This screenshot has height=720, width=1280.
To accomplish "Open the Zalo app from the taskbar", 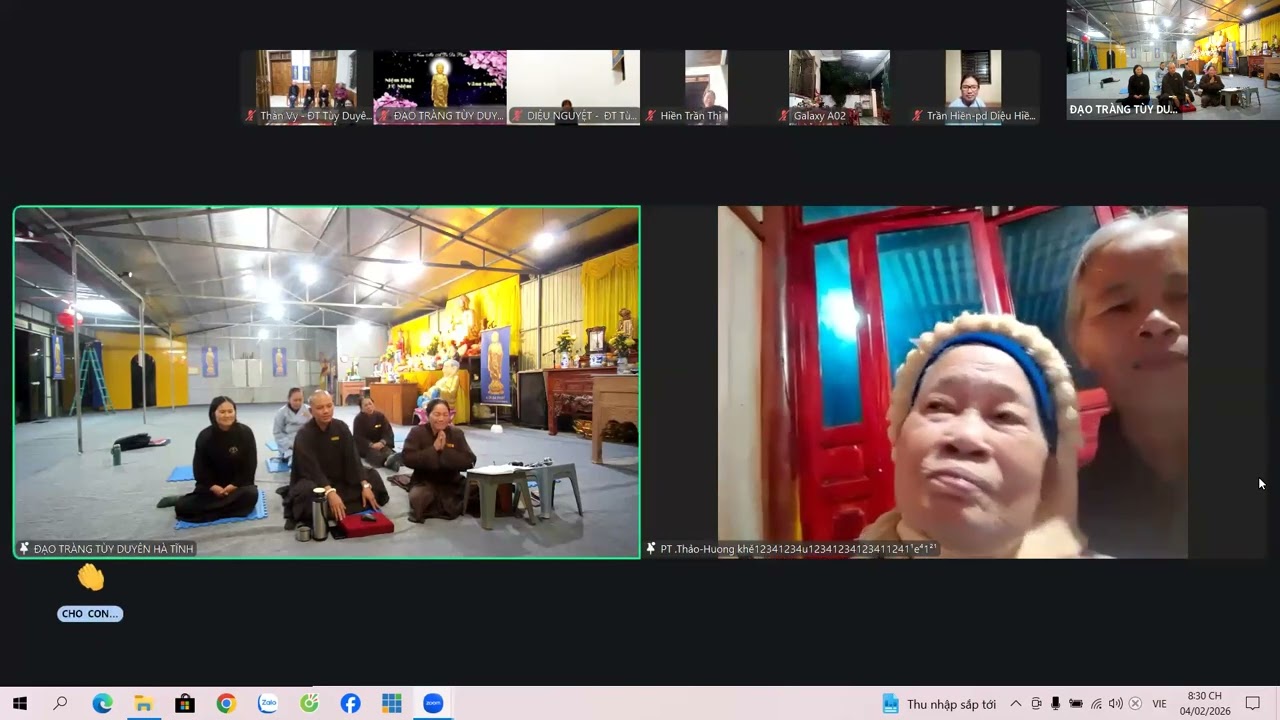I will [267, 704].
